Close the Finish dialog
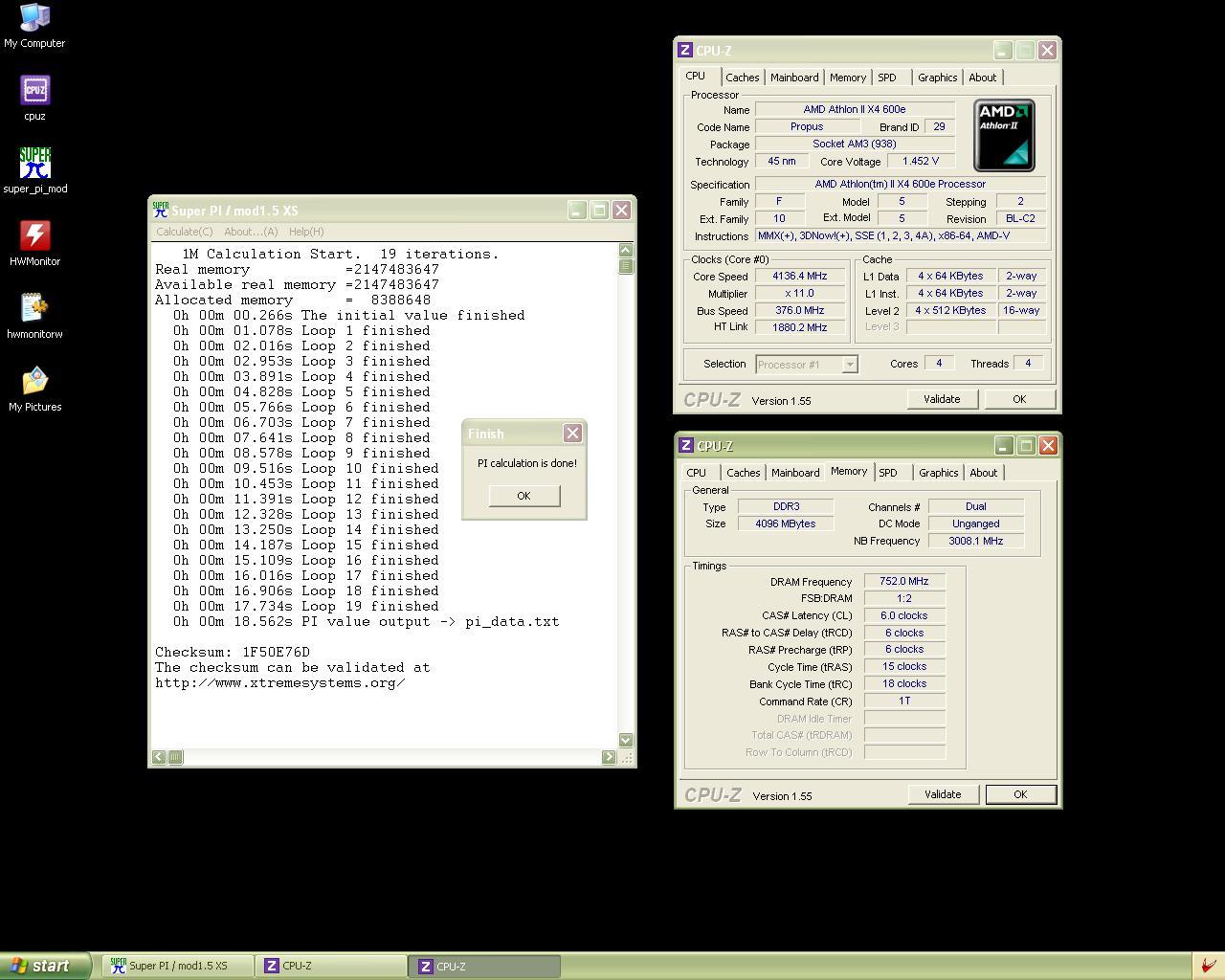Screen dimensions: 1225x980 coord(572,434)
